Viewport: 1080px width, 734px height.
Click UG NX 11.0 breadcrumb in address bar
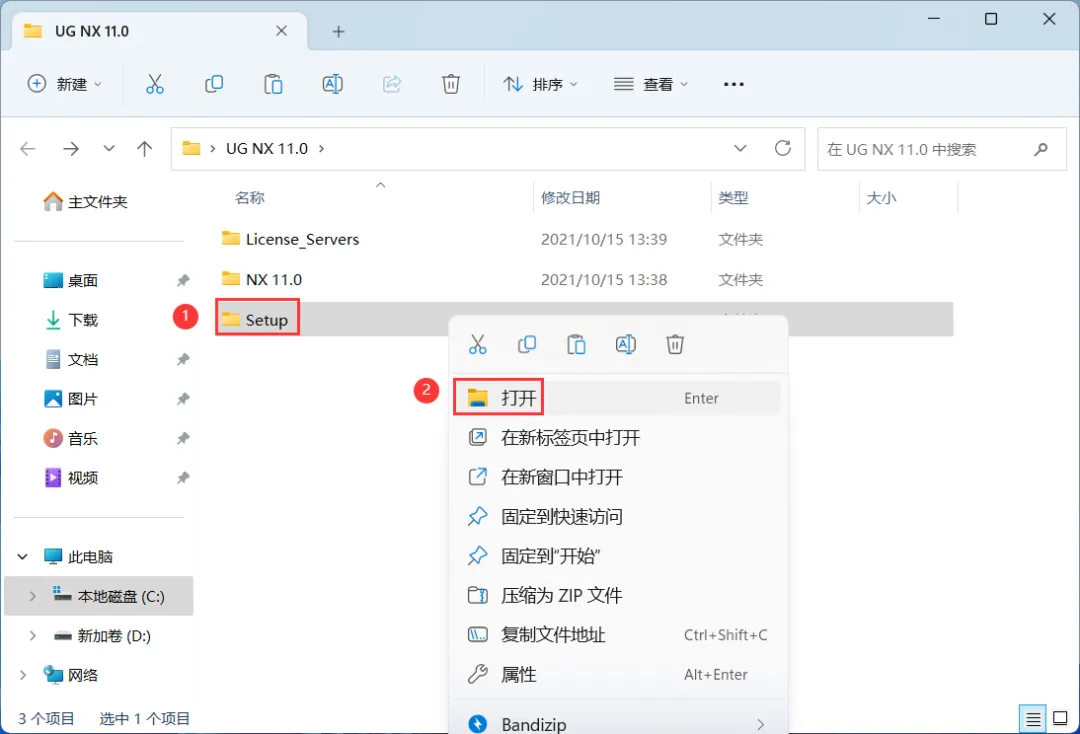coord(267,149)
